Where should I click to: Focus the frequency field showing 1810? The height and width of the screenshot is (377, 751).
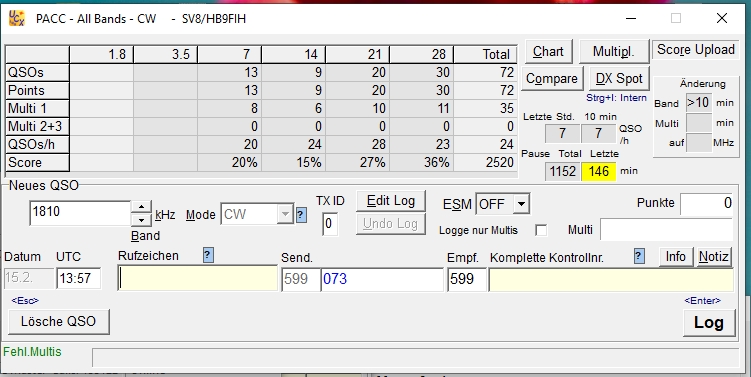80,213
